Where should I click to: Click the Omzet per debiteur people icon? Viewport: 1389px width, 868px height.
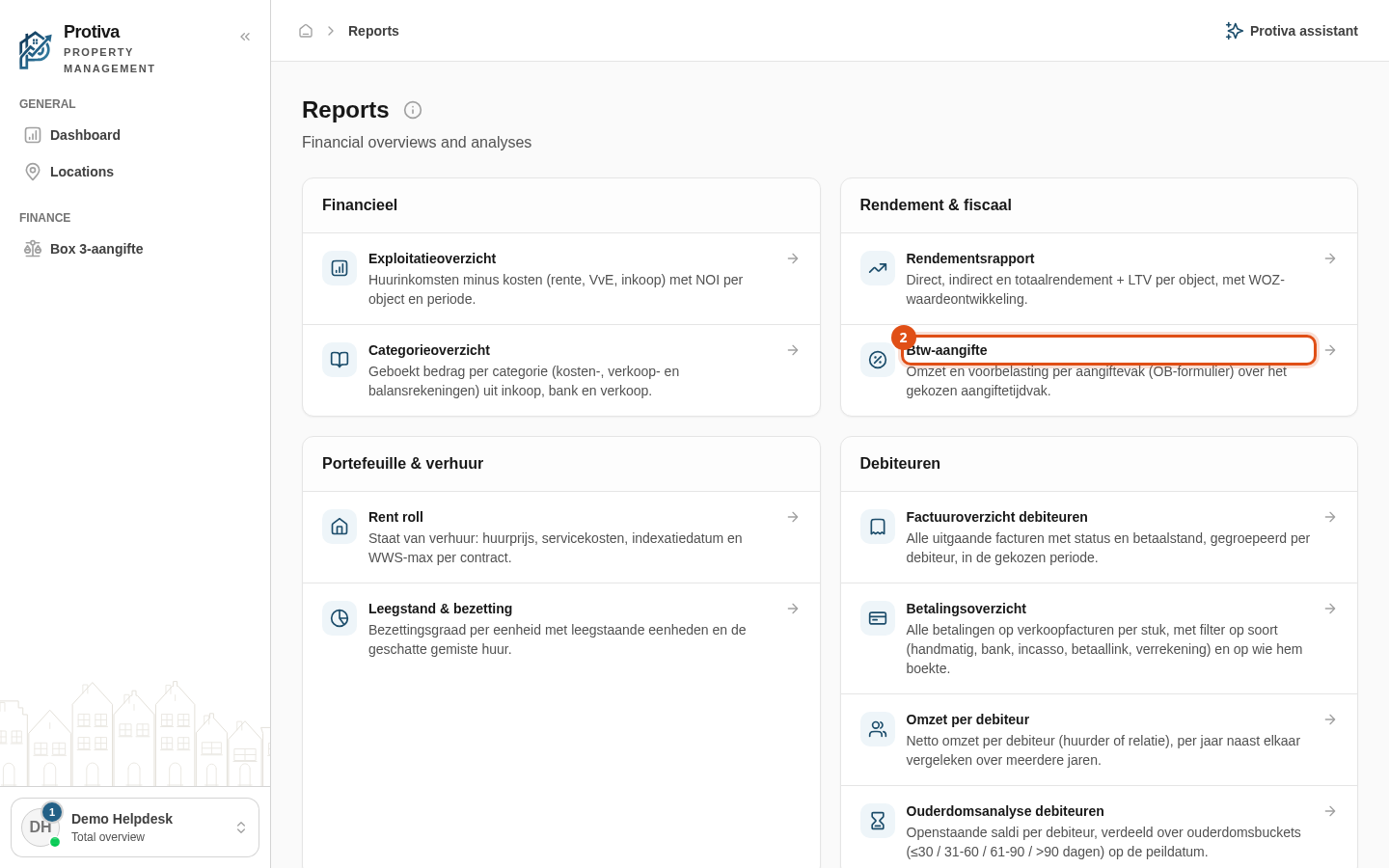pos(878,729)
